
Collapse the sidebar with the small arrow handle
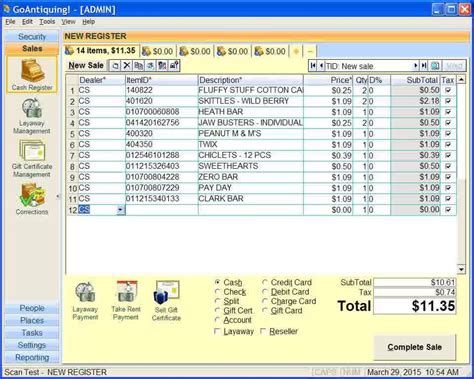click(x=58, y=196)
